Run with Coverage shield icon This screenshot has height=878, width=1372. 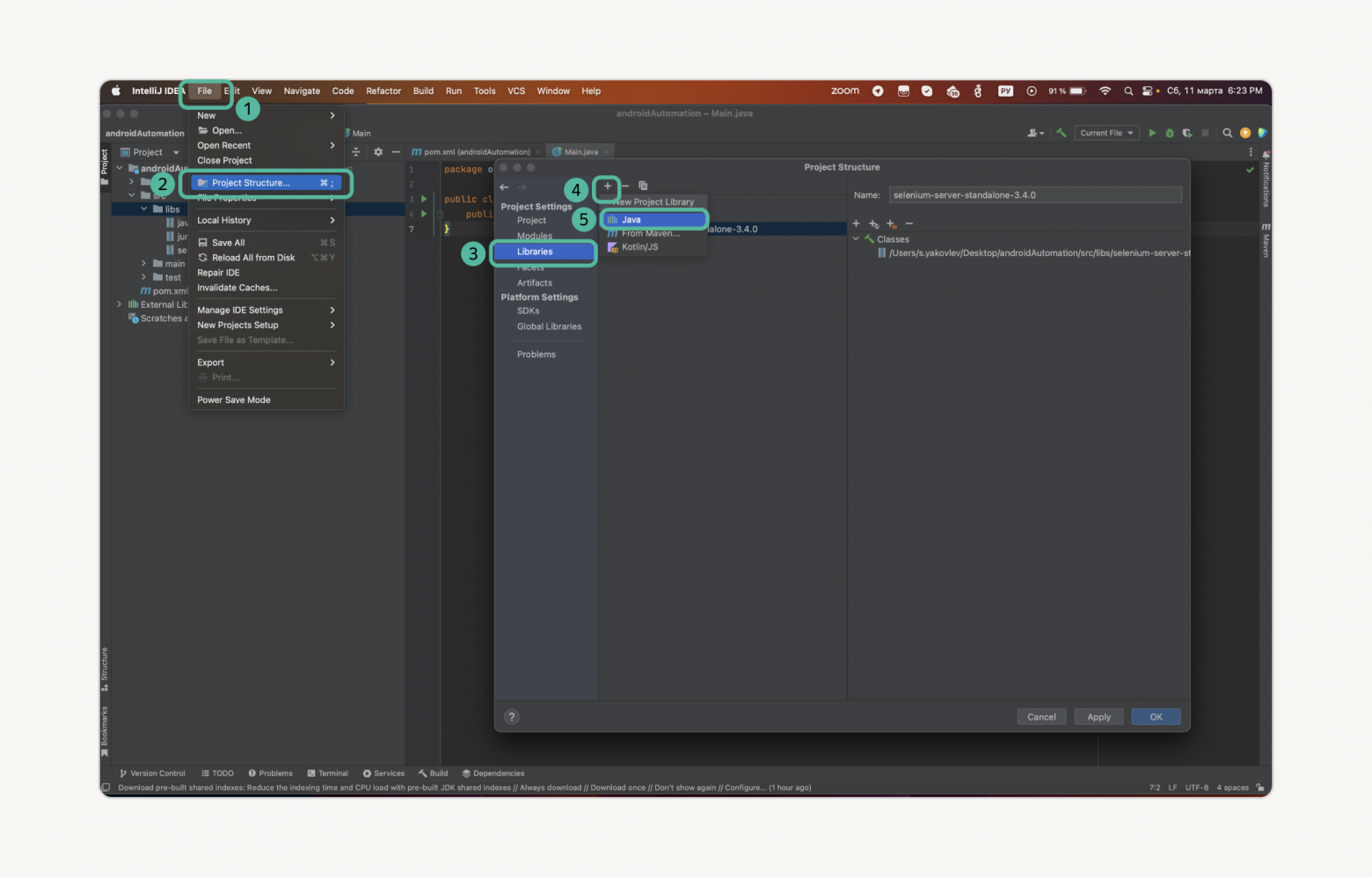[1187, 133]
